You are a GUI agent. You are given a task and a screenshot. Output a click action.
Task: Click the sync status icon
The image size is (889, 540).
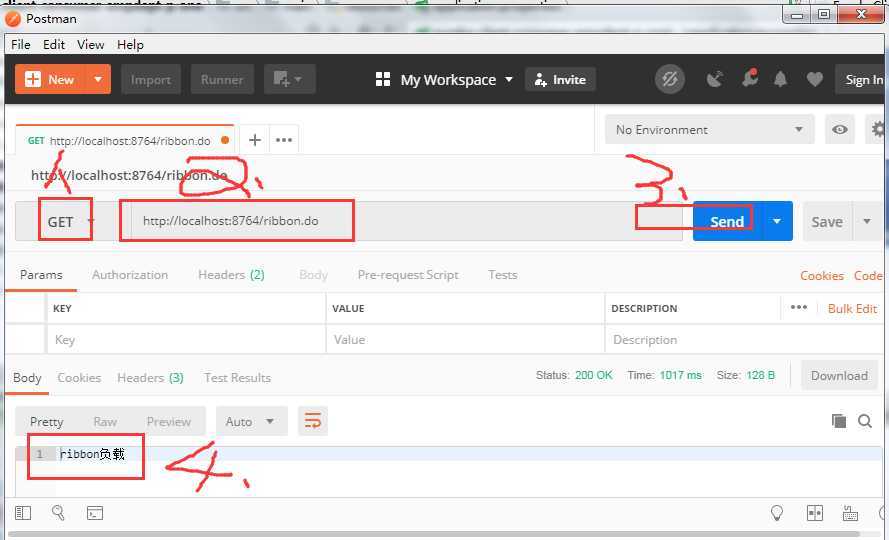coord(670,79)
